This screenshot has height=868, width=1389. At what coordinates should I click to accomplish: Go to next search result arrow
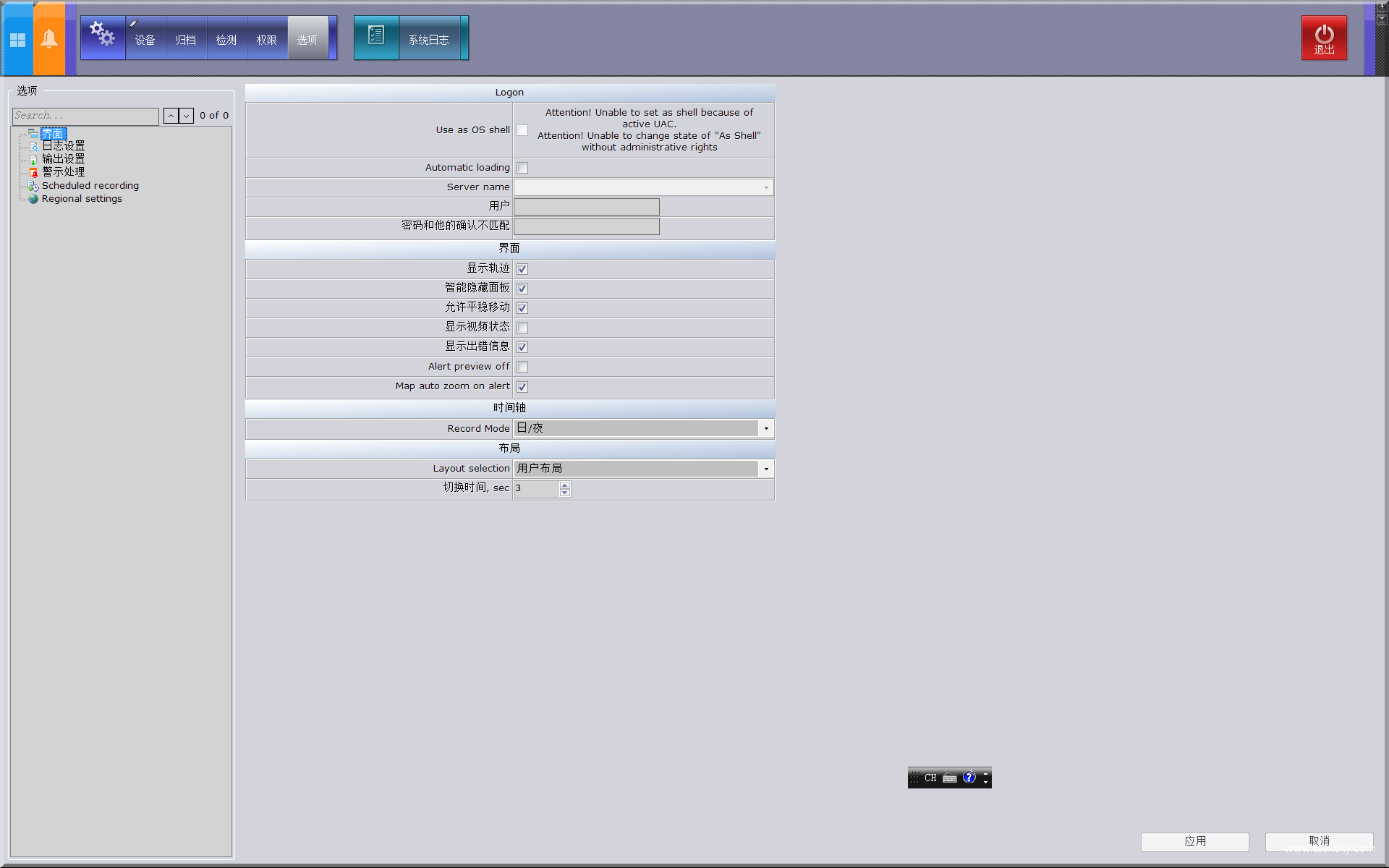click(x=187, y=116)
